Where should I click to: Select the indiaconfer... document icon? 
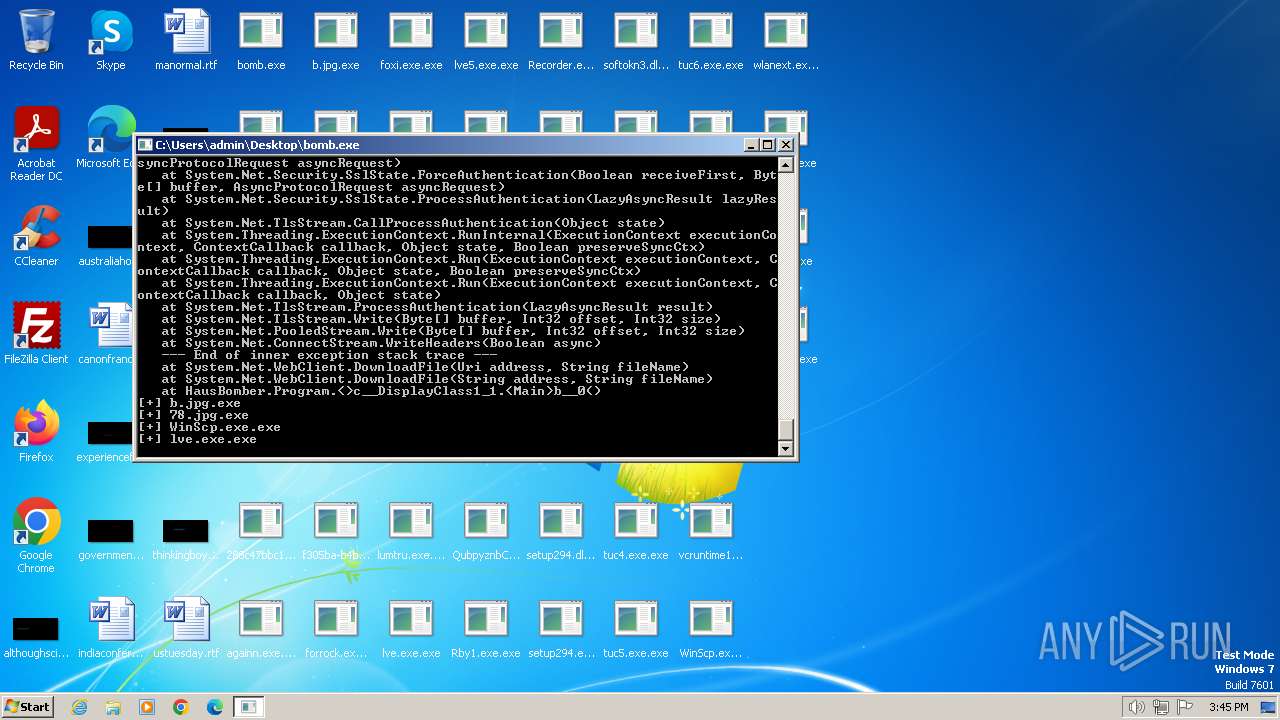(x=111, y=628)
